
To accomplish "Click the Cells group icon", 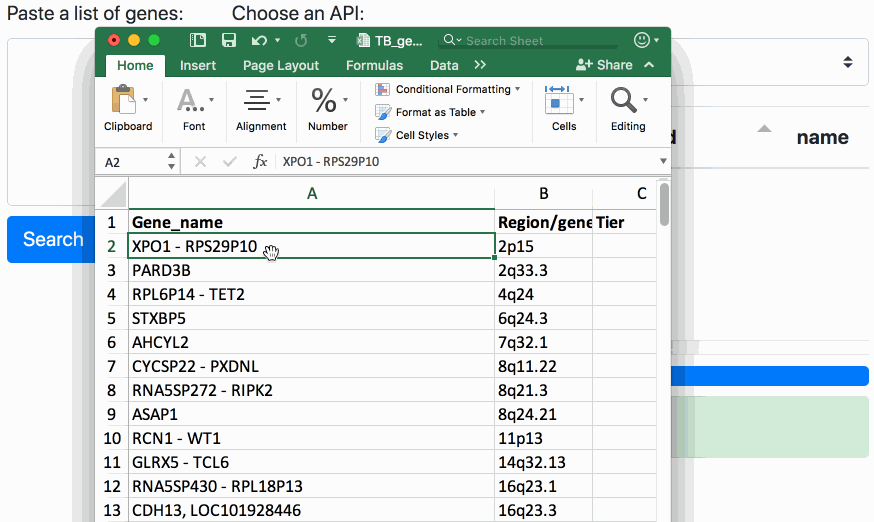I will [558, 100].
